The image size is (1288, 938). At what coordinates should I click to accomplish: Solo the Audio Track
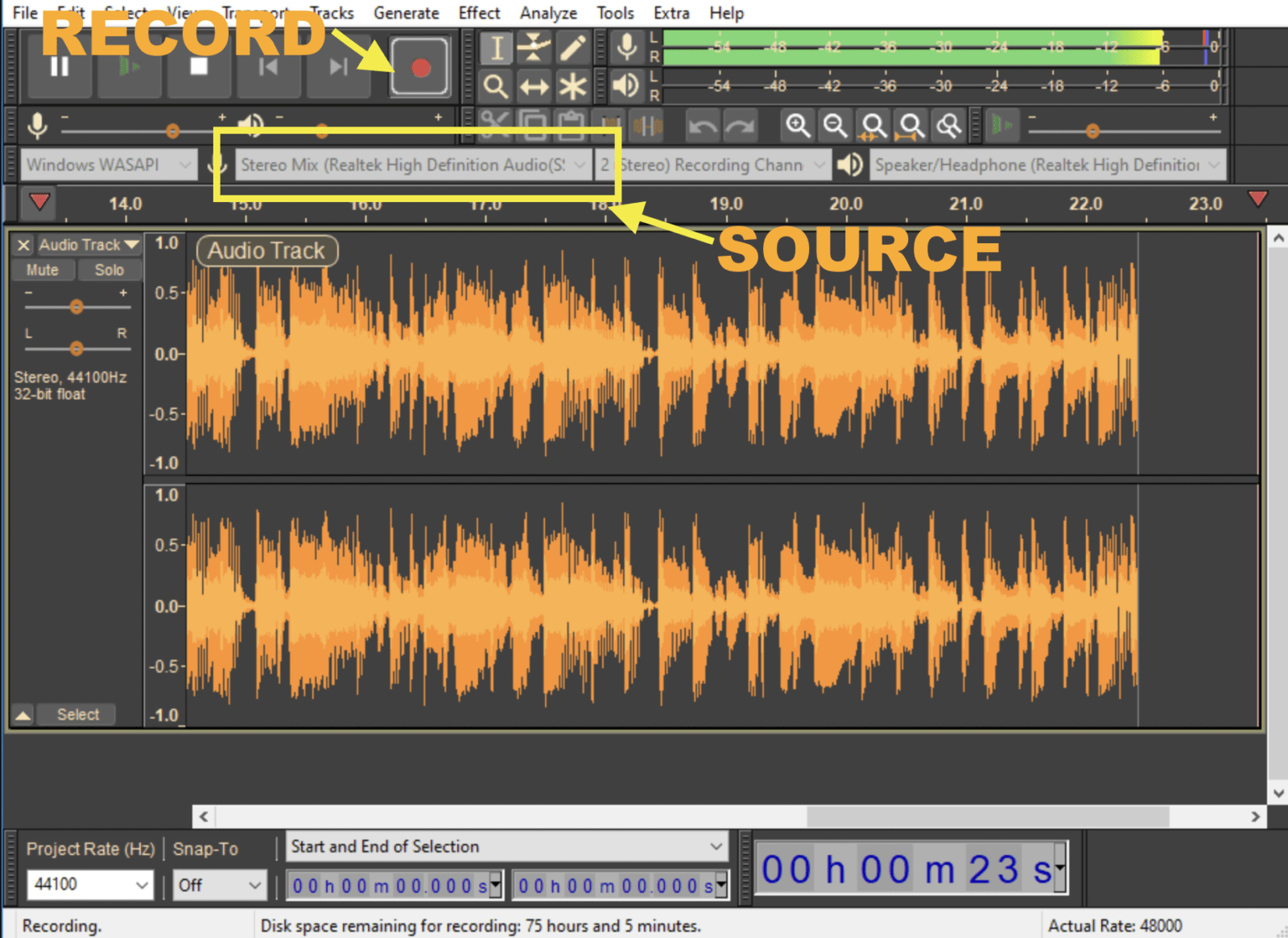pos(110,270)
